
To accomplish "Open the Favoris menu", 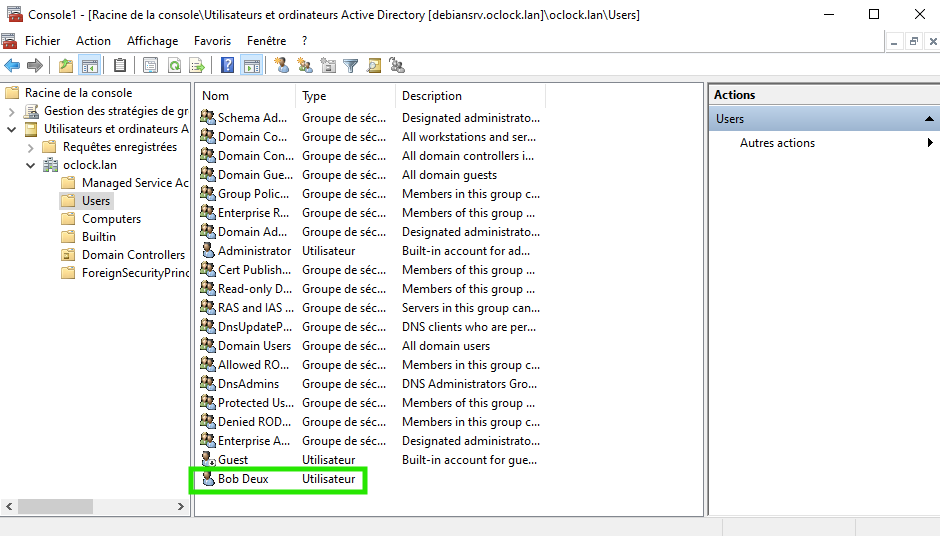I will click(x=212, y=41).
